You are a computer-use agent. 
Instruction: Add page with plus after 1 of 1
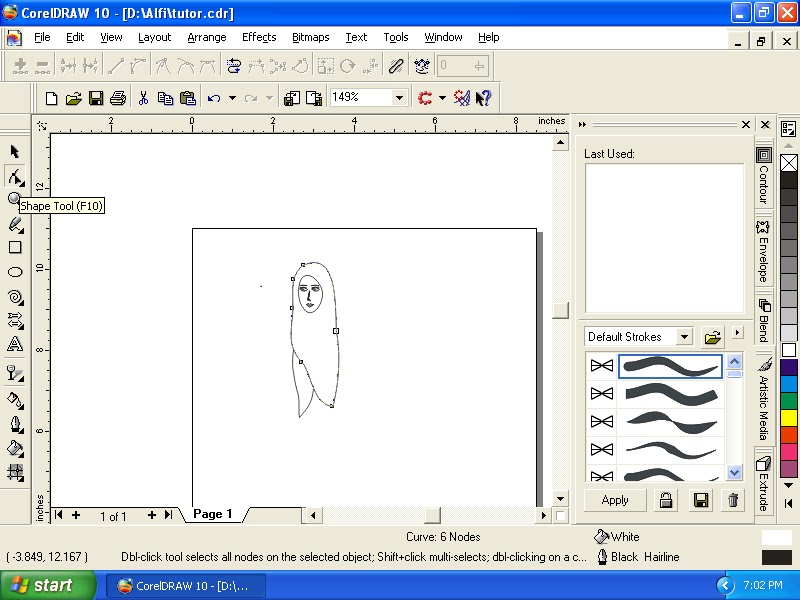(x=152, y=515)
